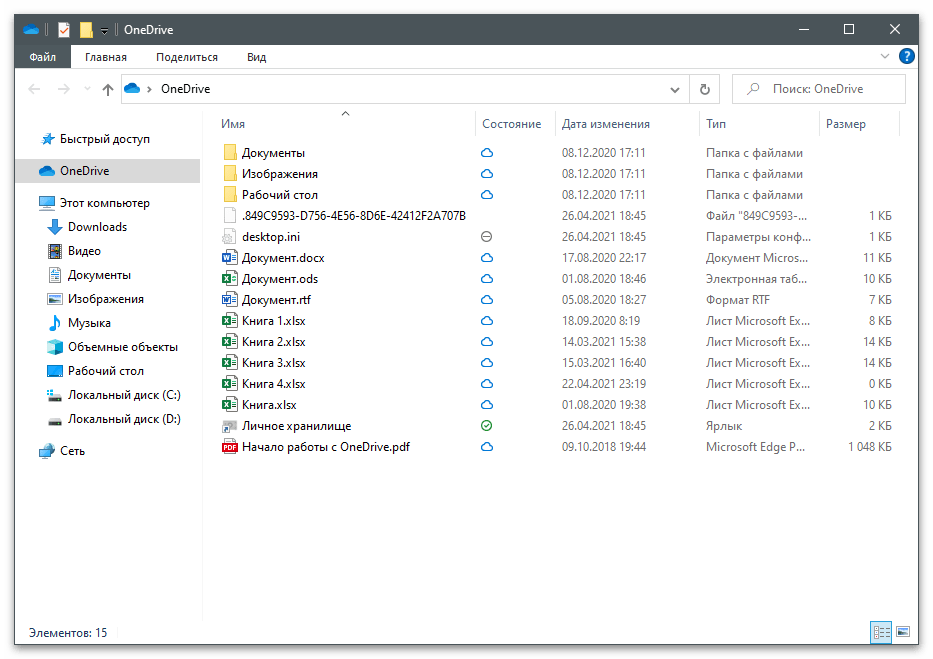Open the quick access toolbar customize arrow
933x659 pixels.
tap(104, 30)
